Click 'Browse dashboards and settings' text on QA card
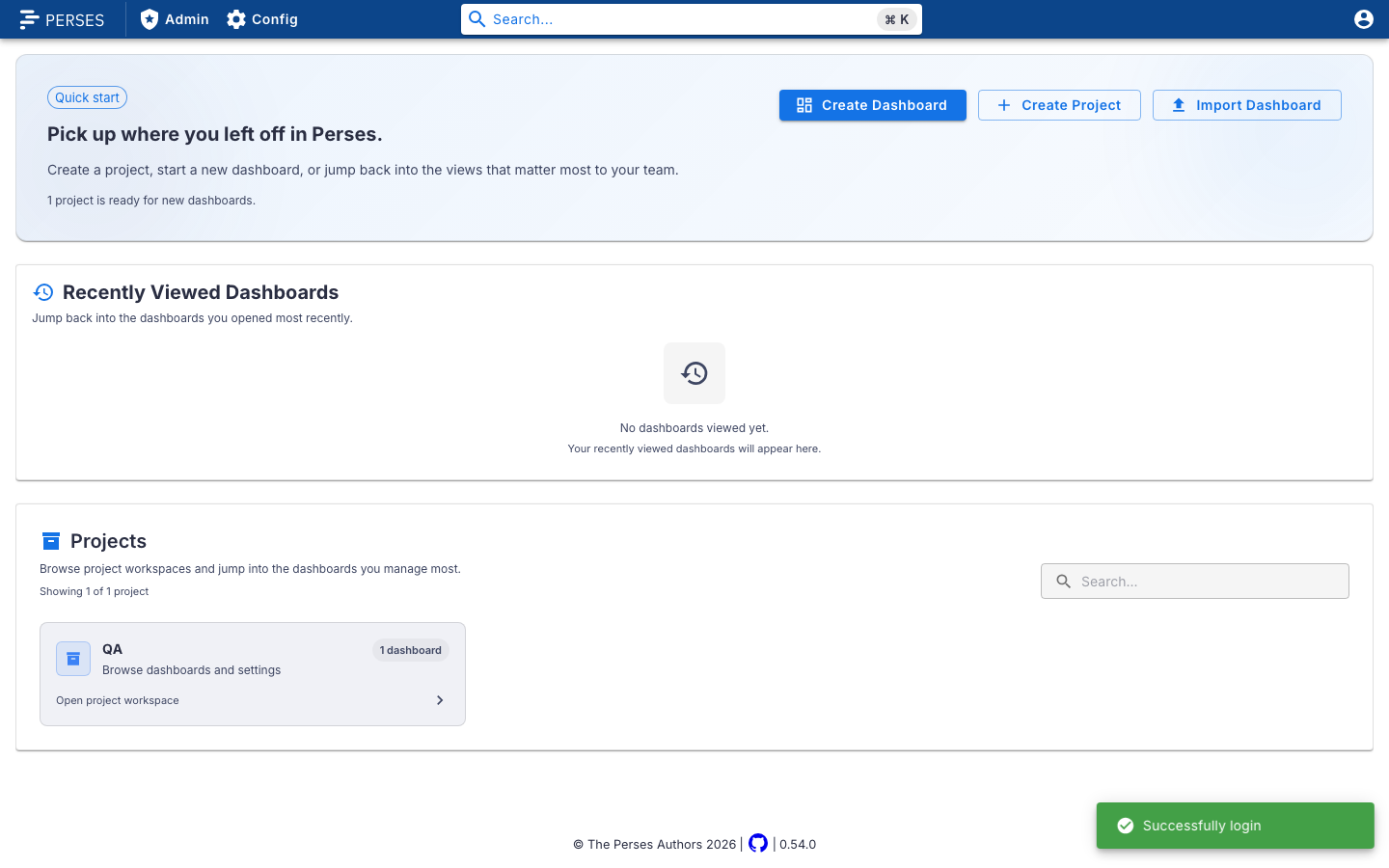The image size is (1389, 868). click(x=192, y=670)
